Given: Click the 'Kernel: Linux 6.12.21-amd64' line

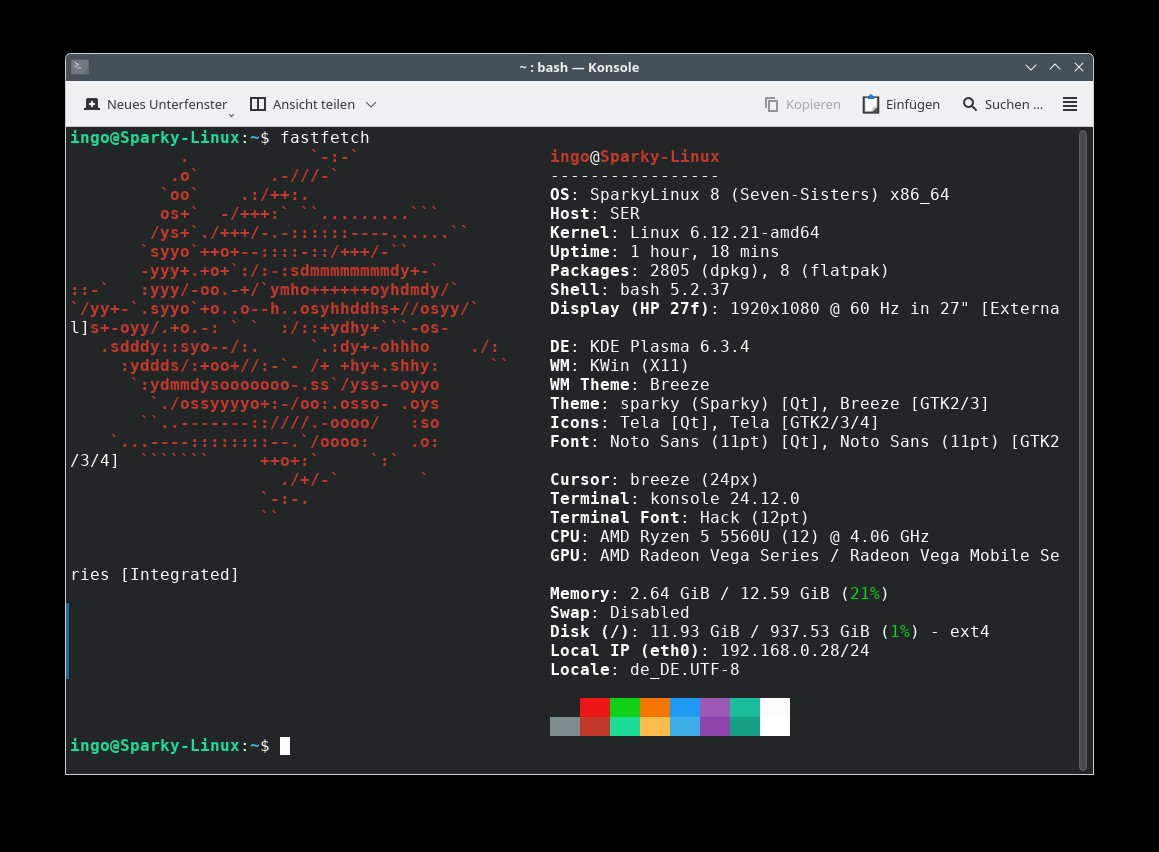Looking at the screenshot, I should tap(684, 233).
